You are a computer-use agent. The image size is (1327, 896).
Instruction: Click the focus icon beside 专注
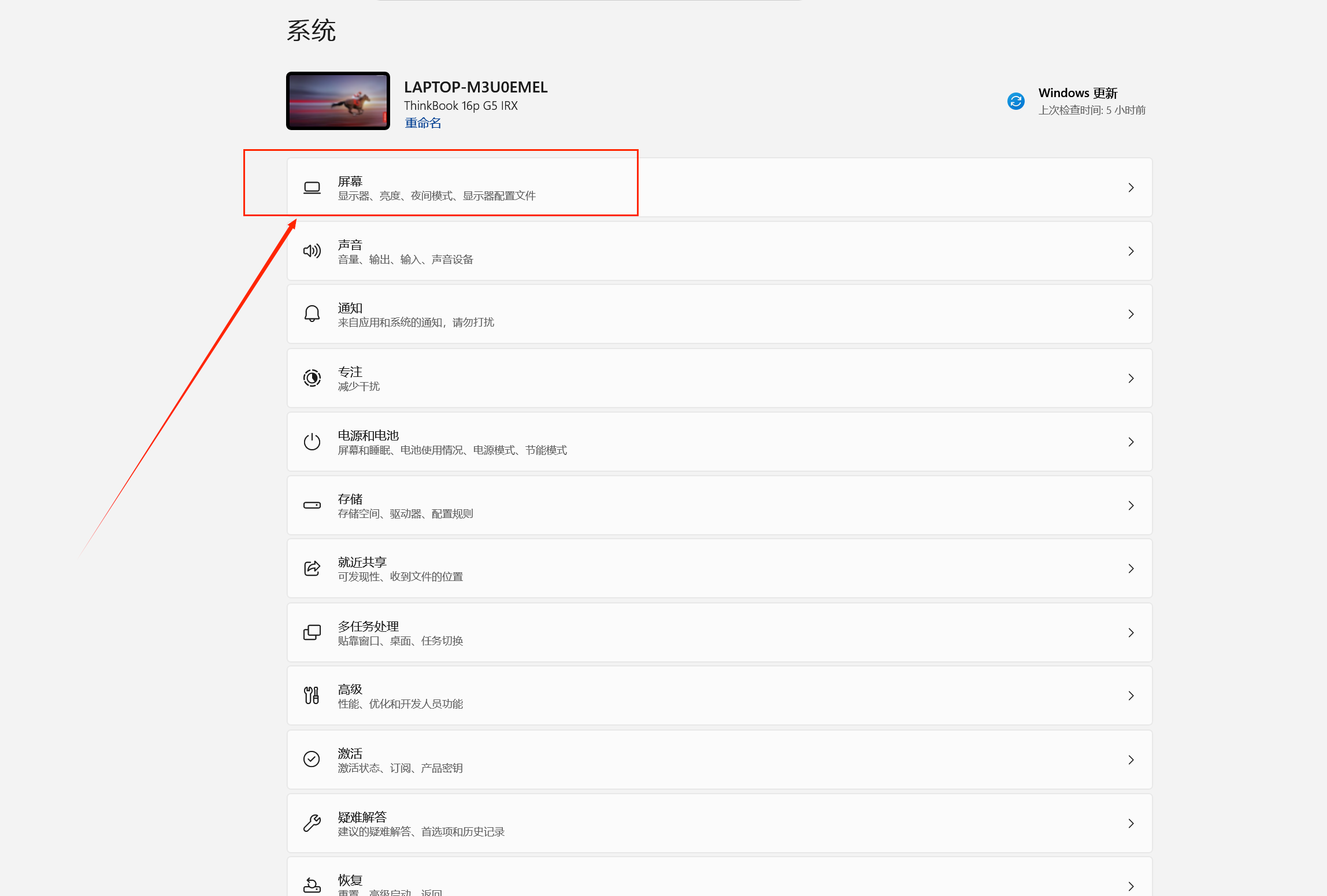tap(312, 378)
